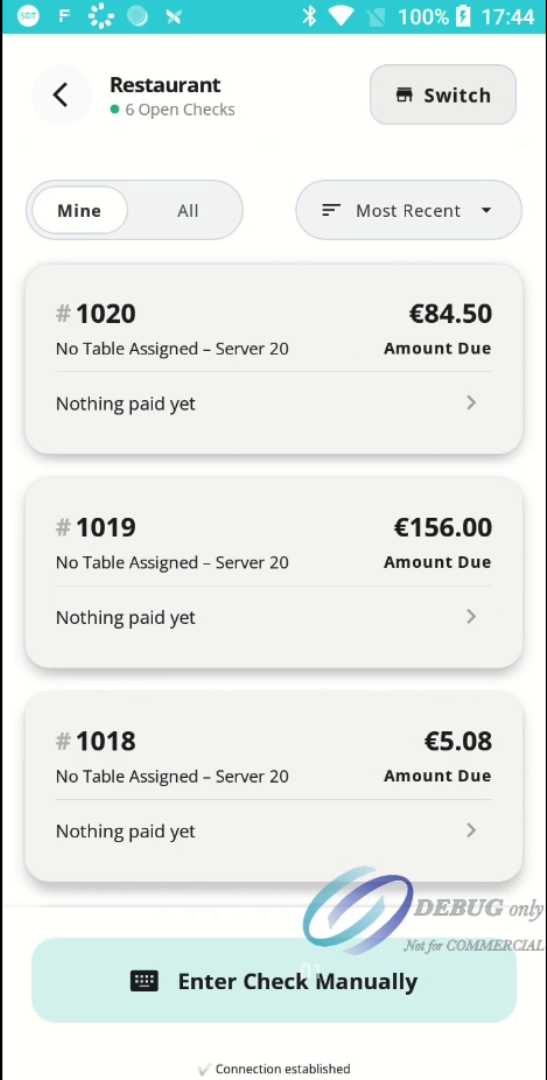Click the store icon on Switch
This screenshot has width=547, height=1080.
[x=404, y=95]
